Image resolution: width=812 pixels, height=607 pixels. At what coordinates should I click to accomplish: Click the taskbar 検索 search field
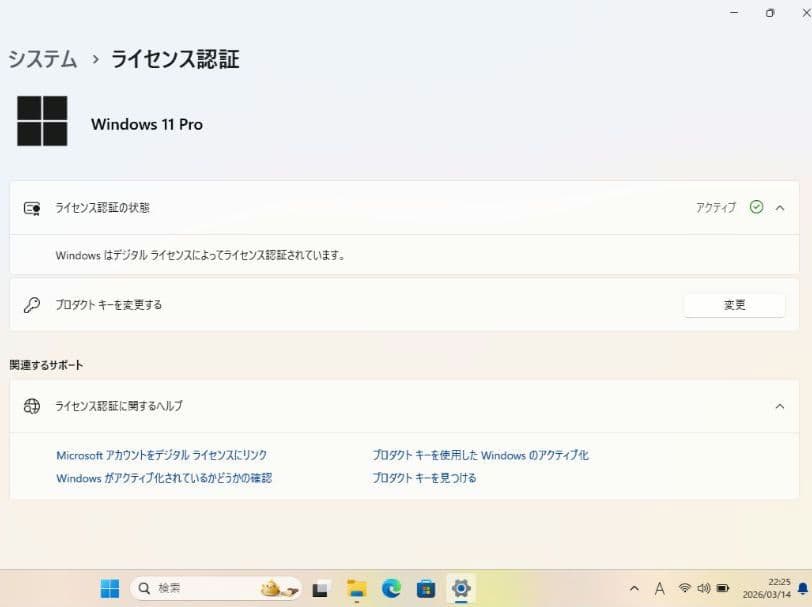click(x=215, y=588)
